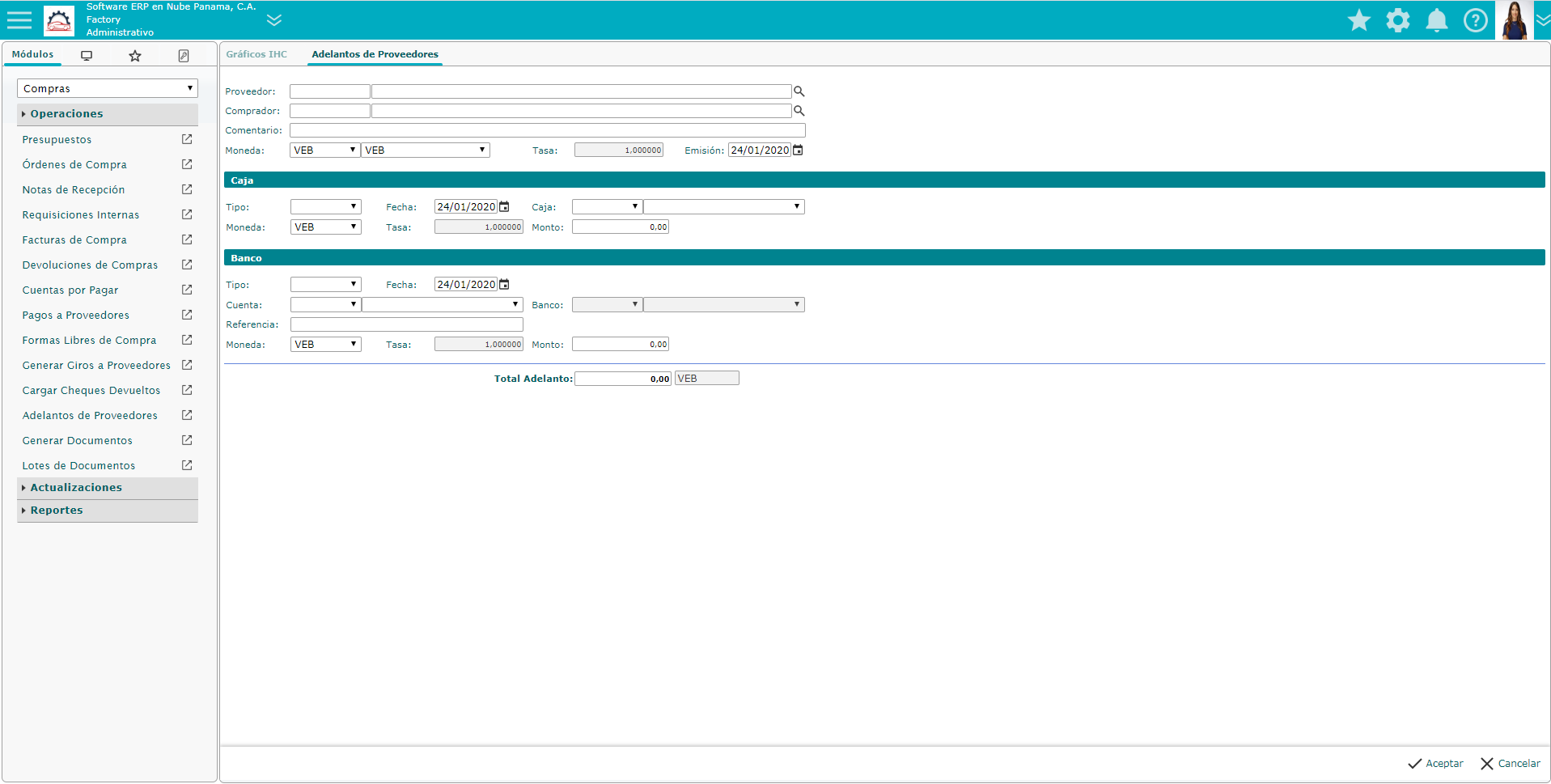The width and height of the screenshot is (1551, 784).
Task: Click the Proveedor search magnifier
Action: [799, 91]
